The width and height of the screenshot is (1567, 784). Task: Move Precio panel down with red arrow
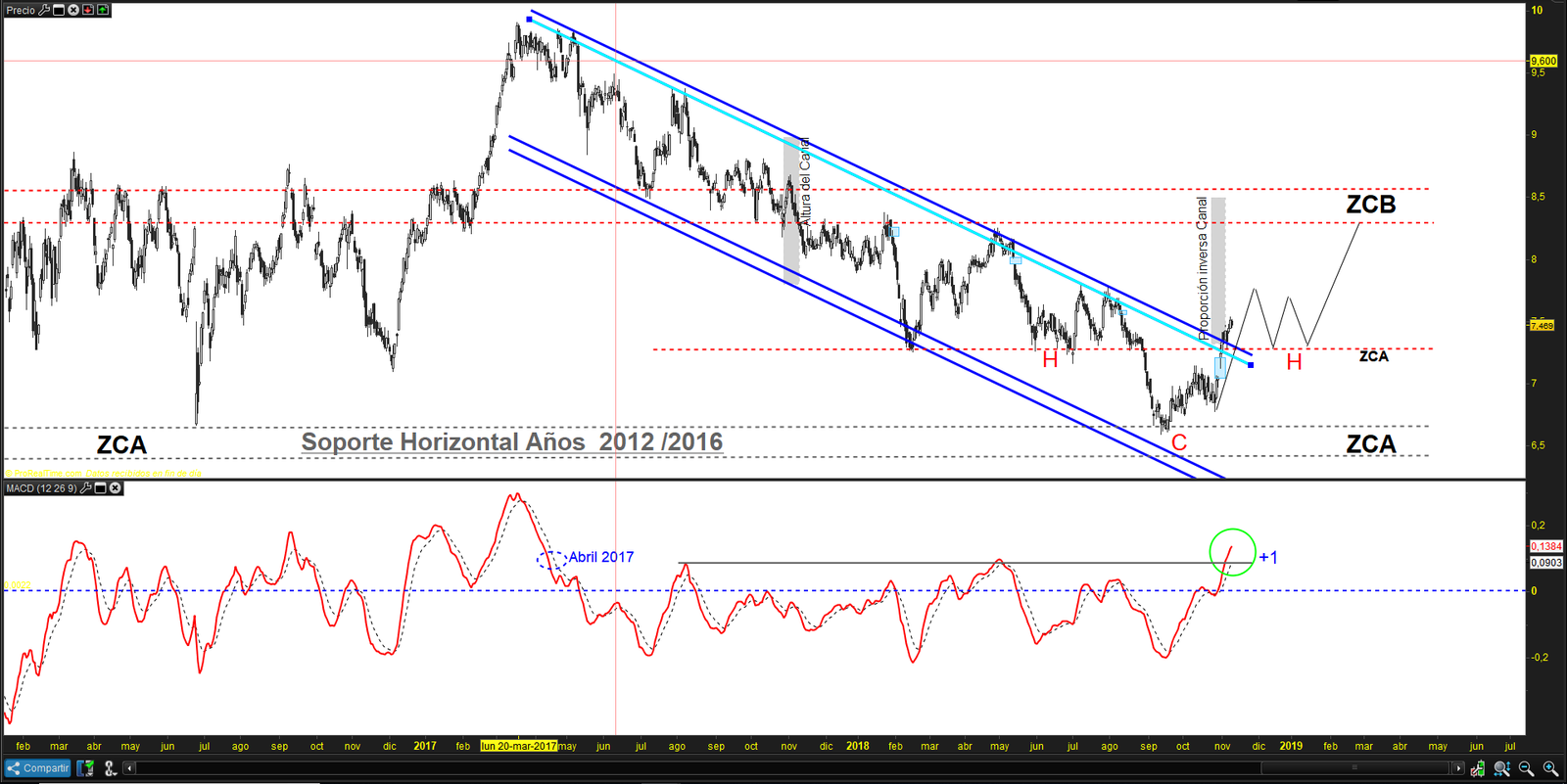(x=88, y=10)
